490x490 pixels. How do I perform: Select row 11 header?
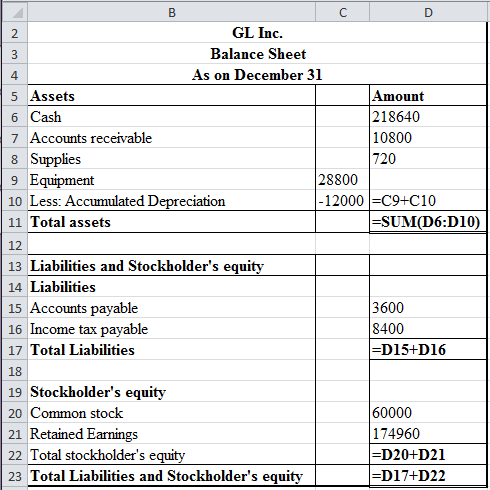point(14,222)
